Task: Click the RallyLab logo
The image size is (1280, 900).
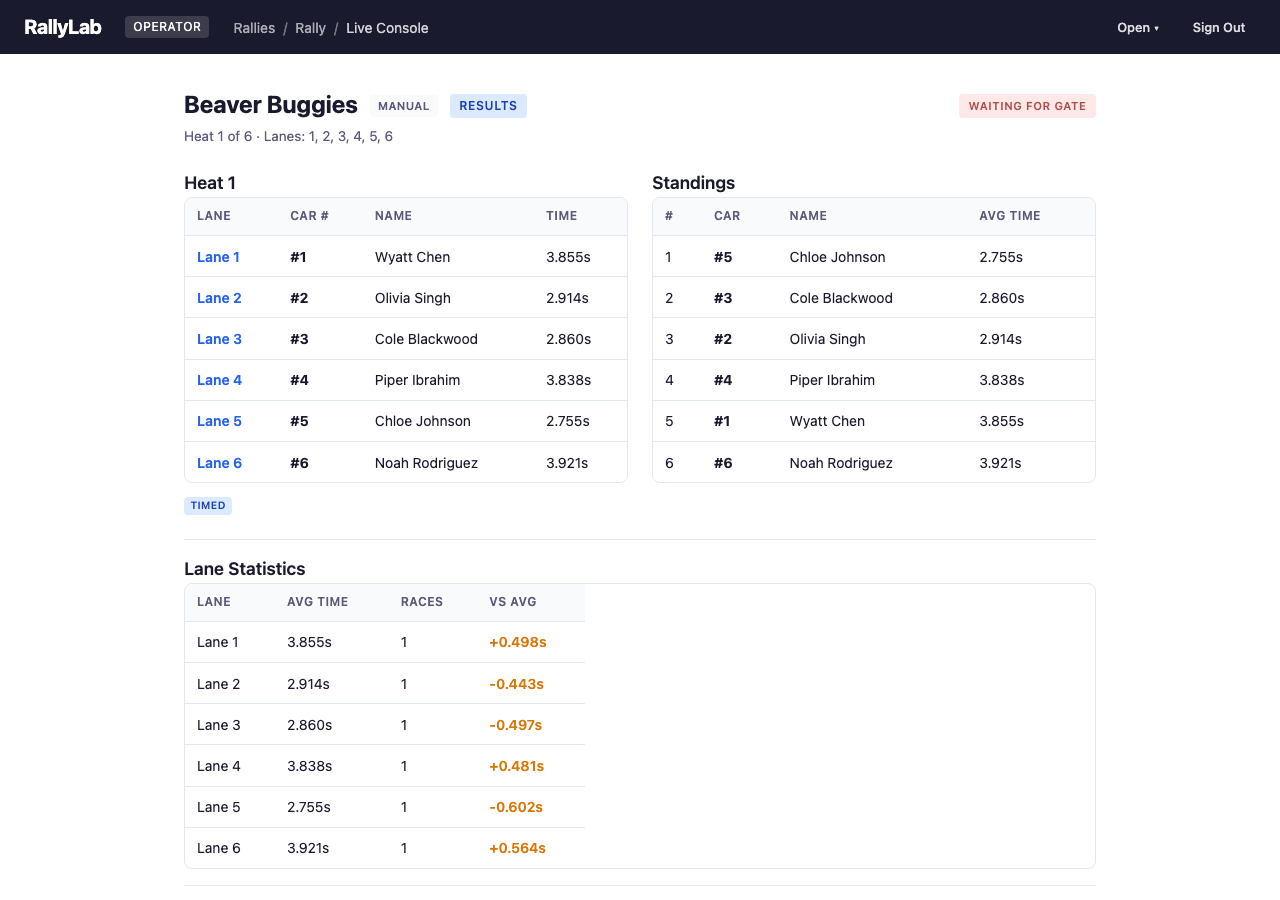Action: [63, 27]
